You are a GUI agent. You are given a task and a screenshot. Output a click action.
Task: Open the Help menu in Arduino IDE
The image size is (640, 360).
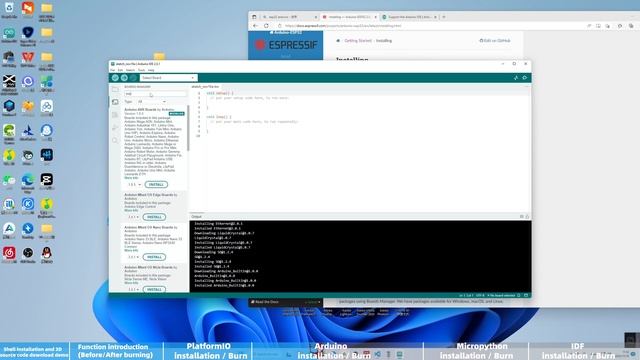[x=151, y=70]
